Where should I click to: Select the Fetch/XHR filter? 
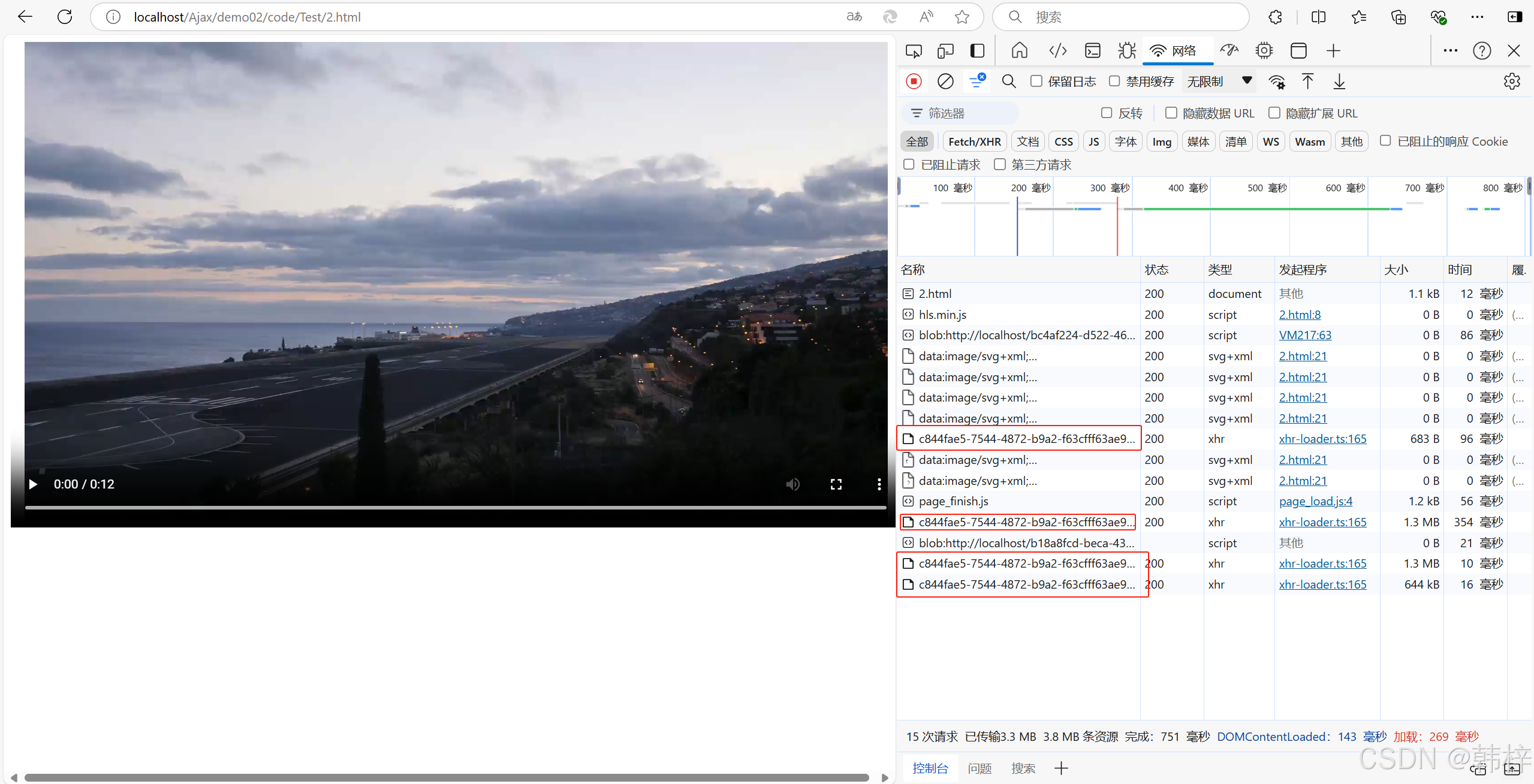click(x=975, y=141)
